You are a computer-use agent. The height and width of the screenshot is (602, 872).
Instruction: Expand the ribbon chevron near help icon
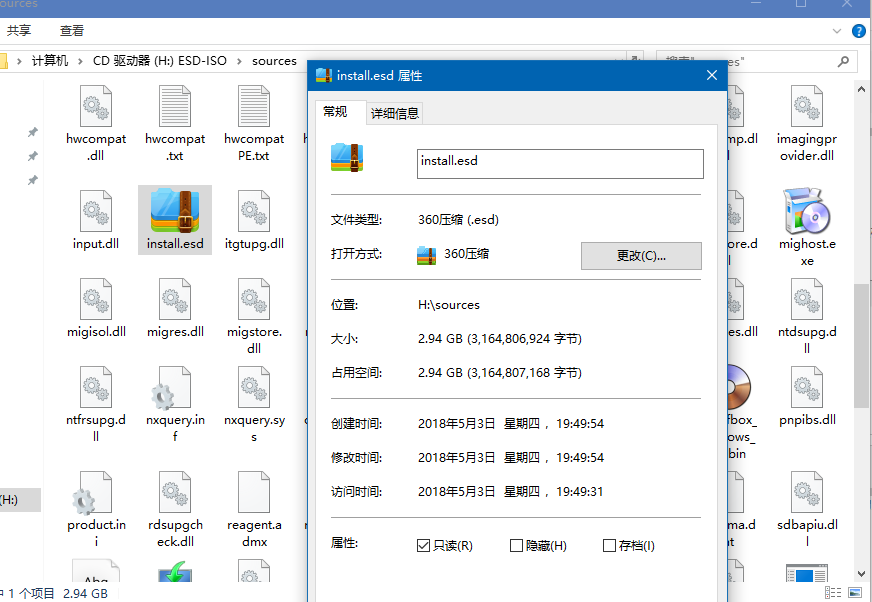tap(838, 32)
